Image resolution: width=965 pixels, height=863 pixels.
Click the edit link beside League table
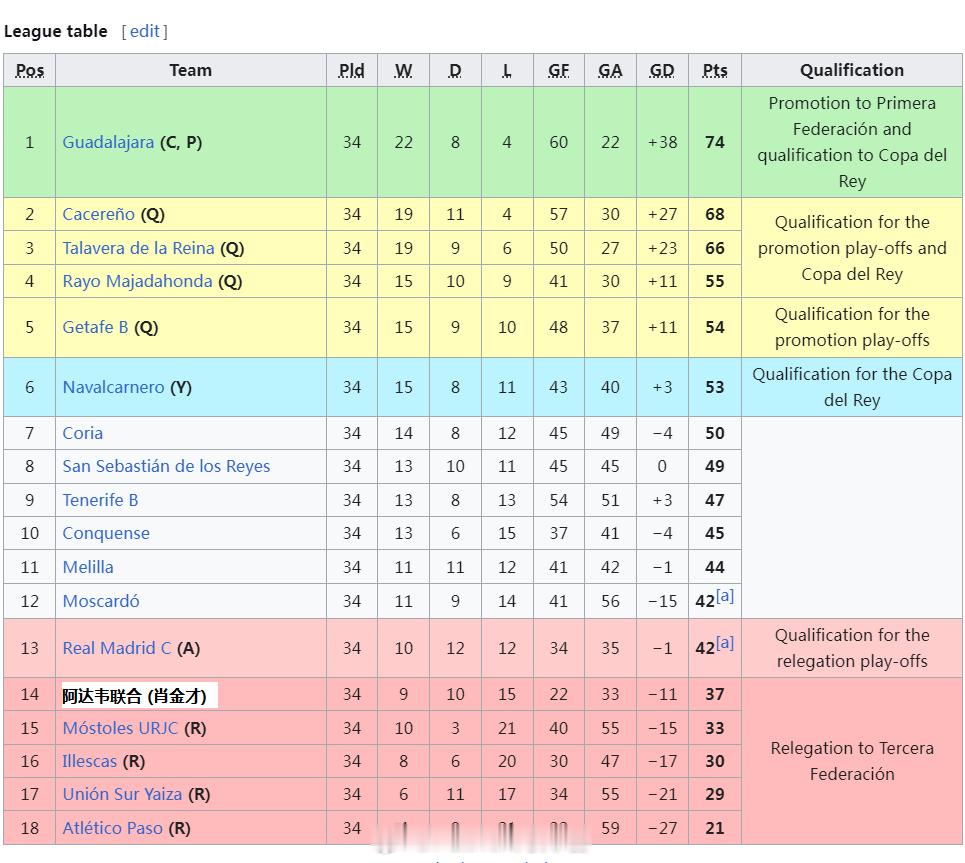point(145,31)
